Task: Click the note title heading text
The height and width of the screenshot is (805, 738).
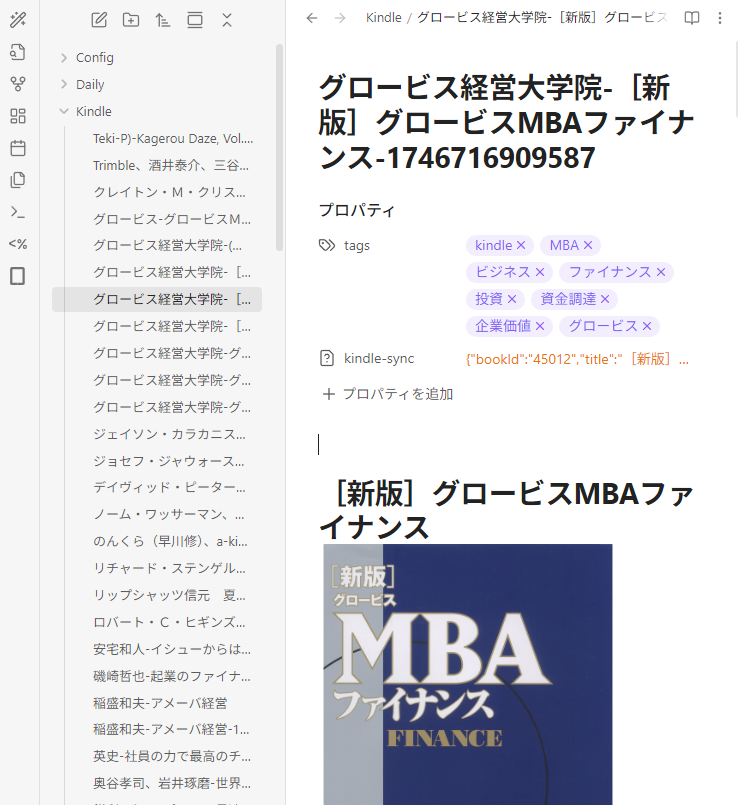Action: (506, 122)
